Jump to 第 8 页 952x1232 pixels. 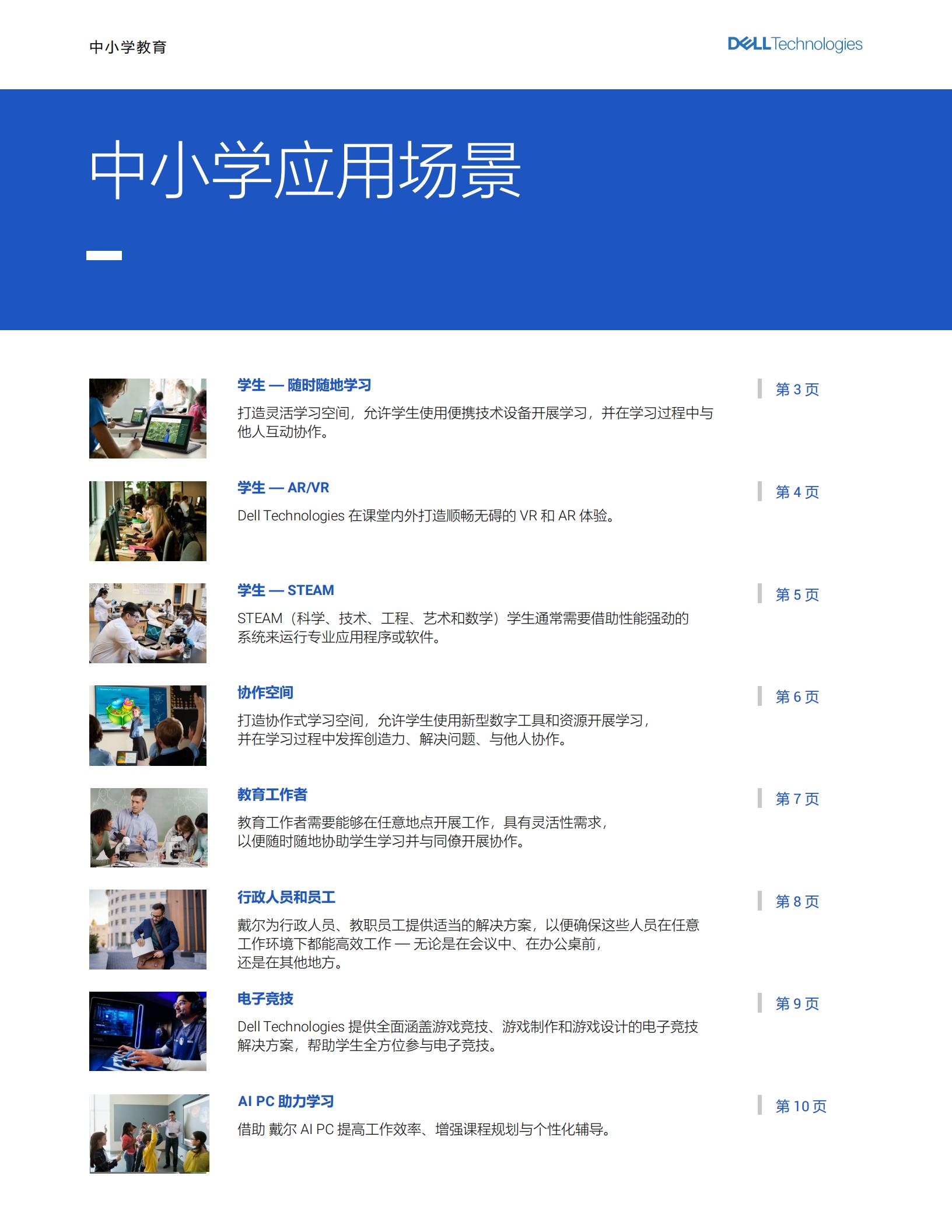[797, 901]
